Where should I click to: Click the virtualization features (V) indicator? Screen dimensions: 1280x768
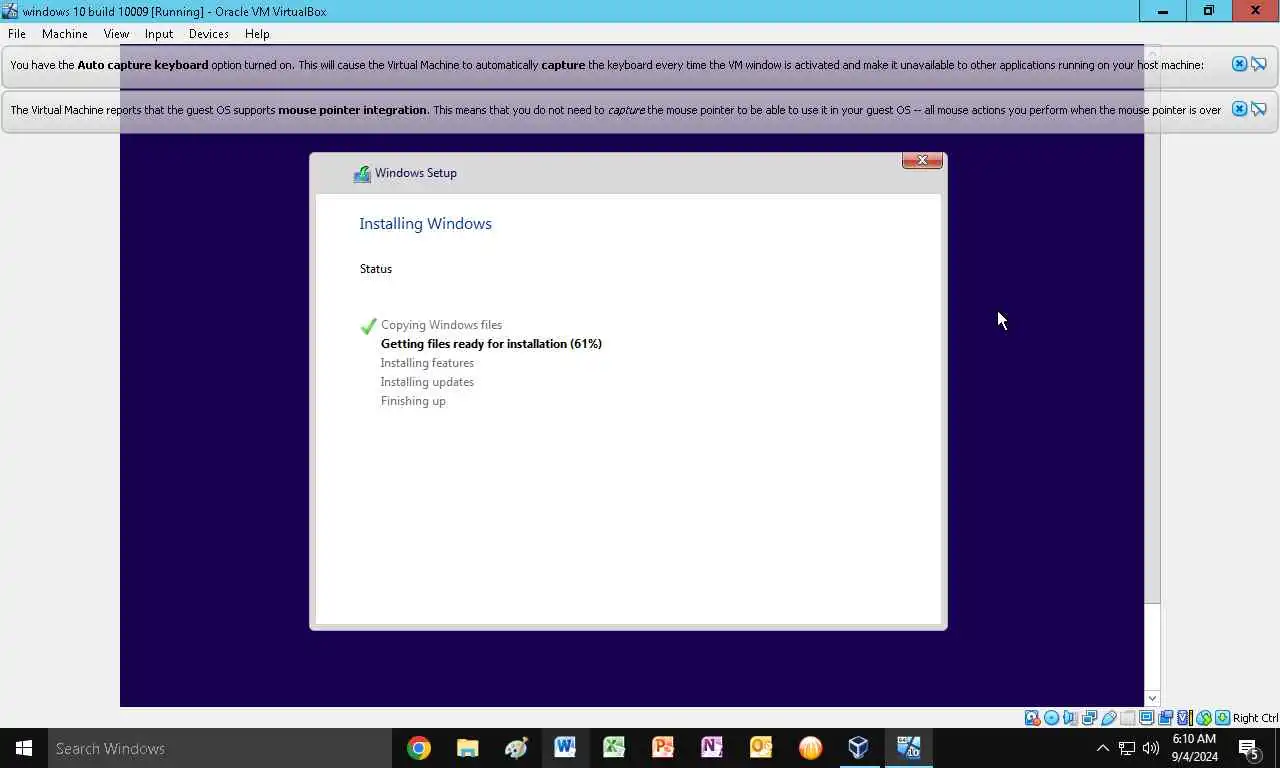pos(1184,718)
